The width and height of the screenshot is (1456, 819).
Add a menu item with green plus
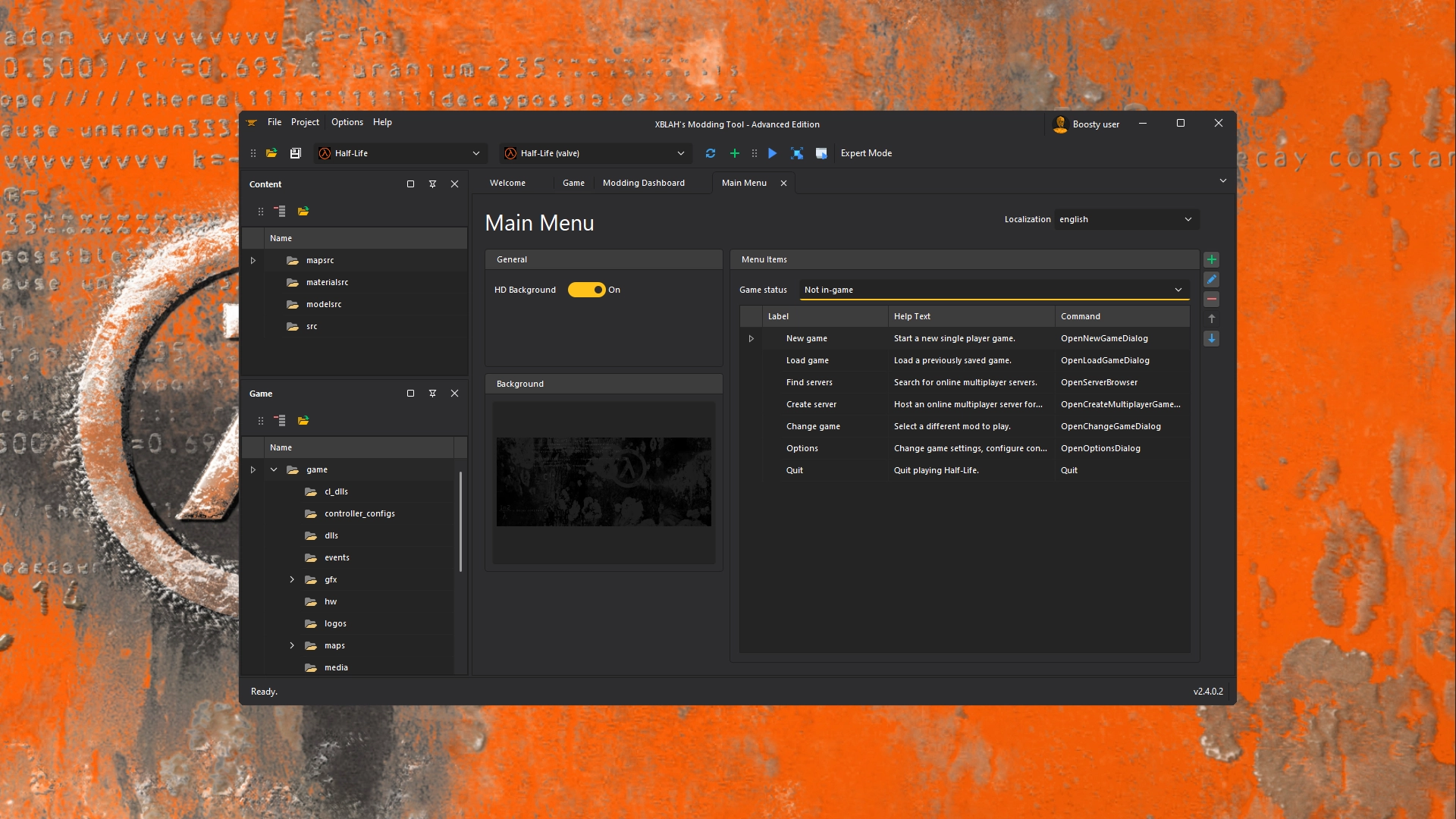coord(1212,259)
